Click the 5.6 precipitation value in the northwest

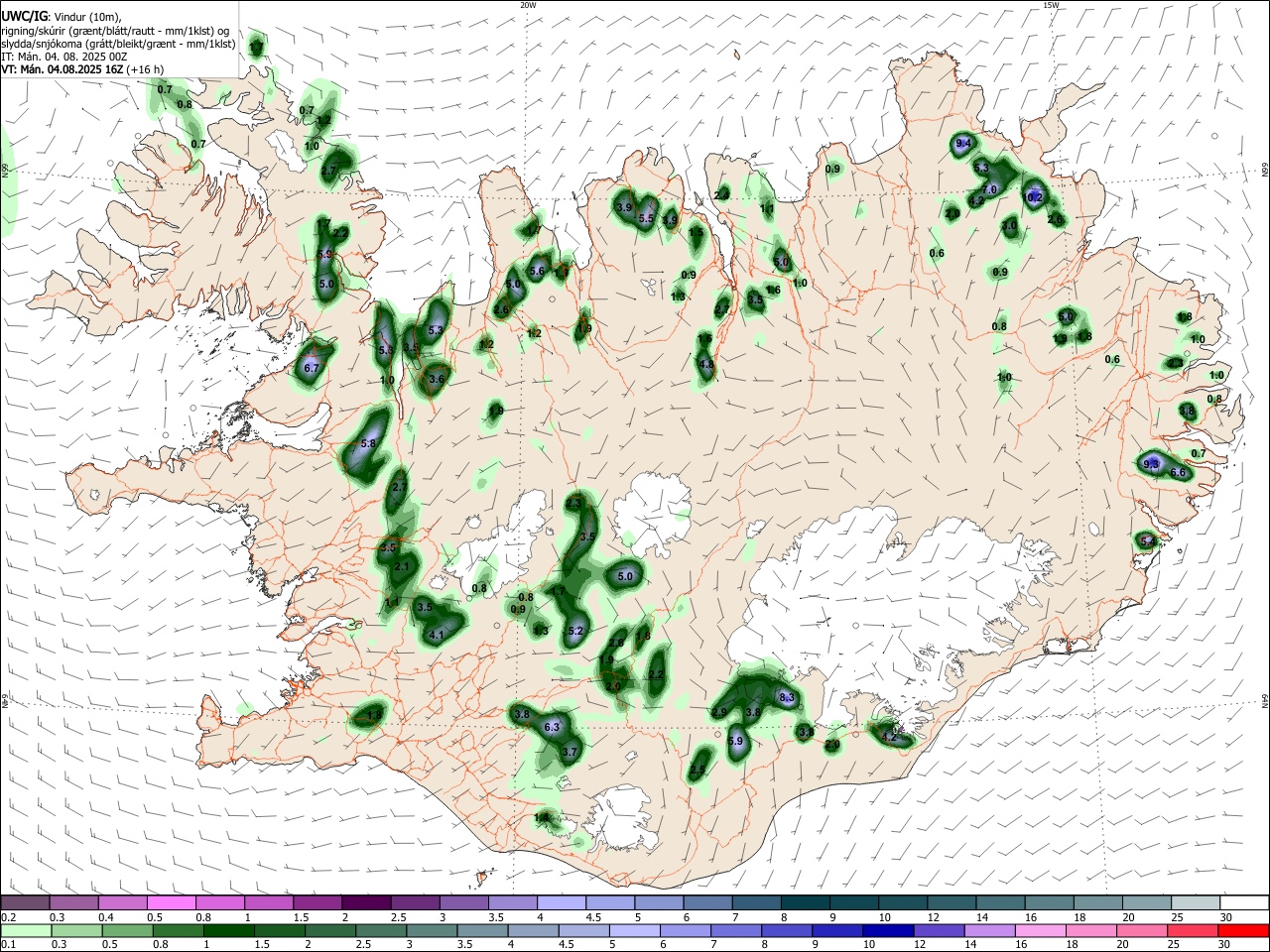[538, 270]
